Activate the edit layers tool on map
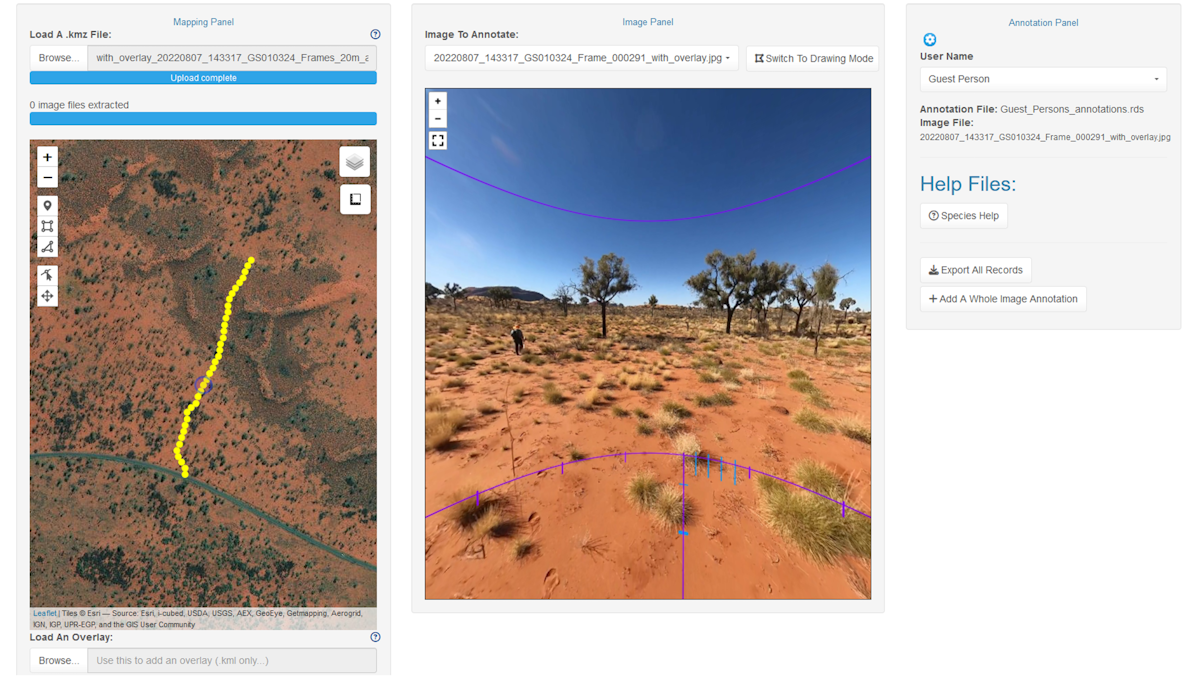The height and width of the screenshot is (676, 1200). tap(47, 275)
